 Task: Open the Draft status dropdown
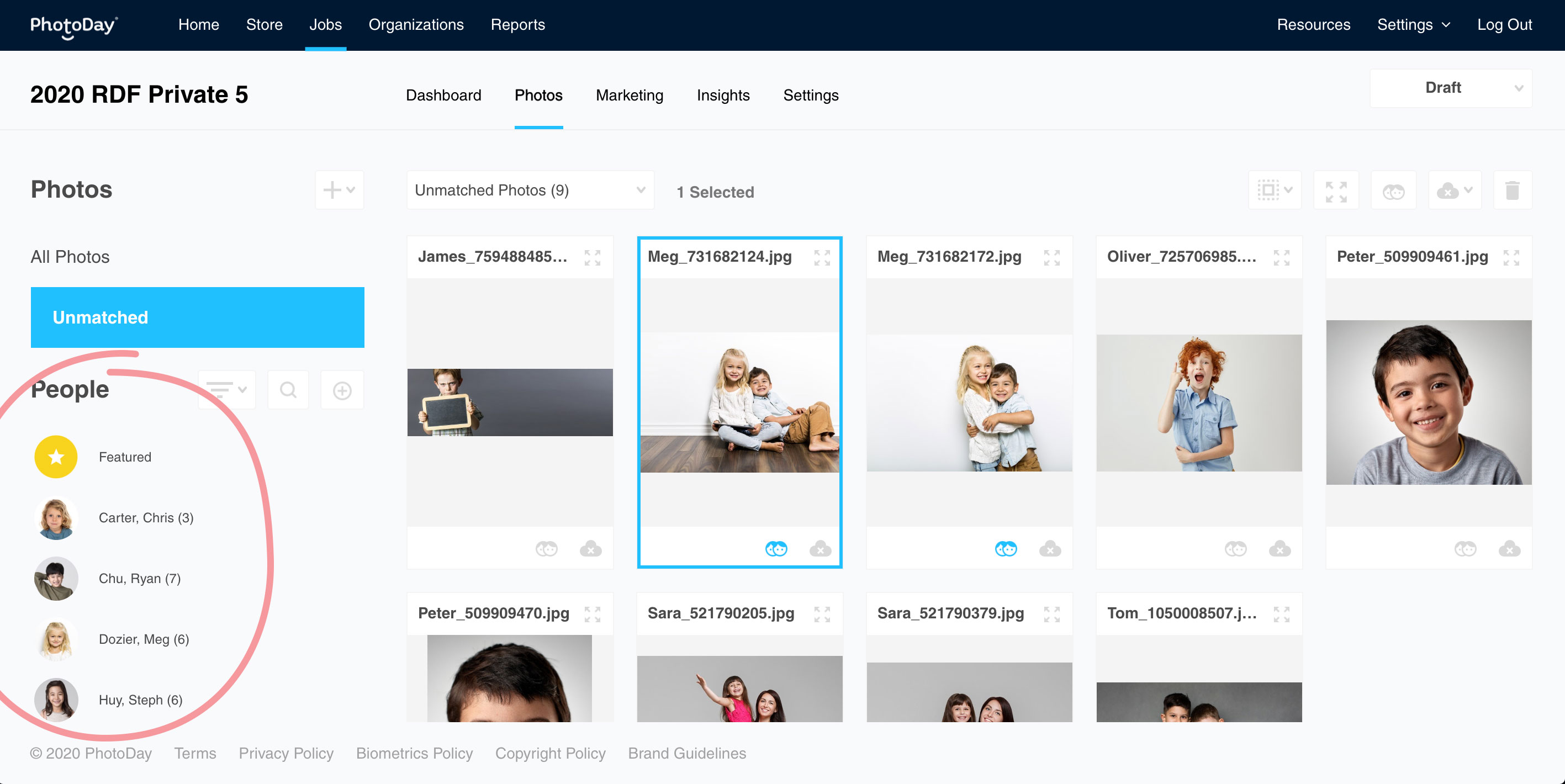(x=1450, y=88)
